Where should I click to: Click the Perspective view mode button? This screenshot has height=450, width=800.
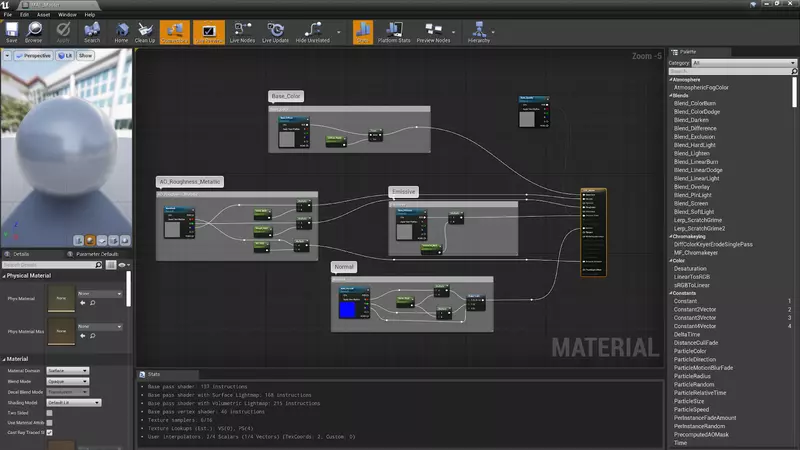pyautogui.click(x=34, y=55)
